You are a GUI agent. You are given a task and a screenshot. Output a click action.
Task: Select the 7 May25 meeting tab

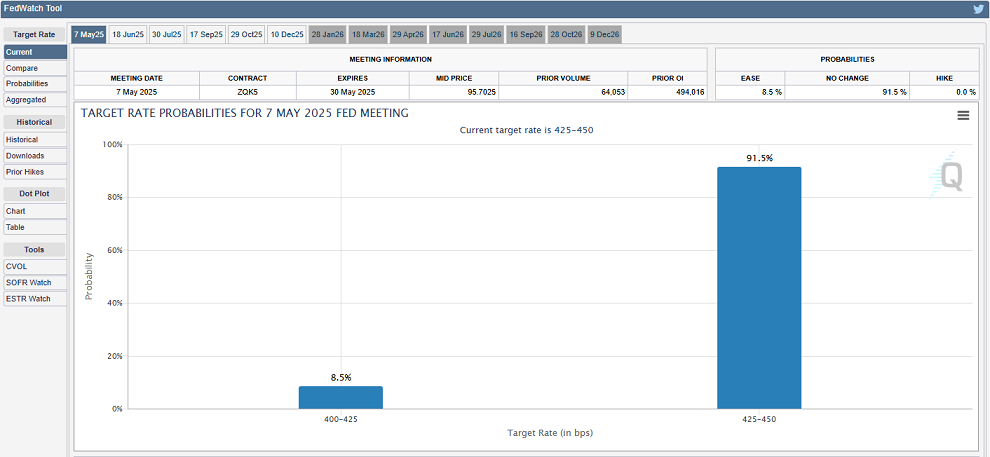[88, 34]
